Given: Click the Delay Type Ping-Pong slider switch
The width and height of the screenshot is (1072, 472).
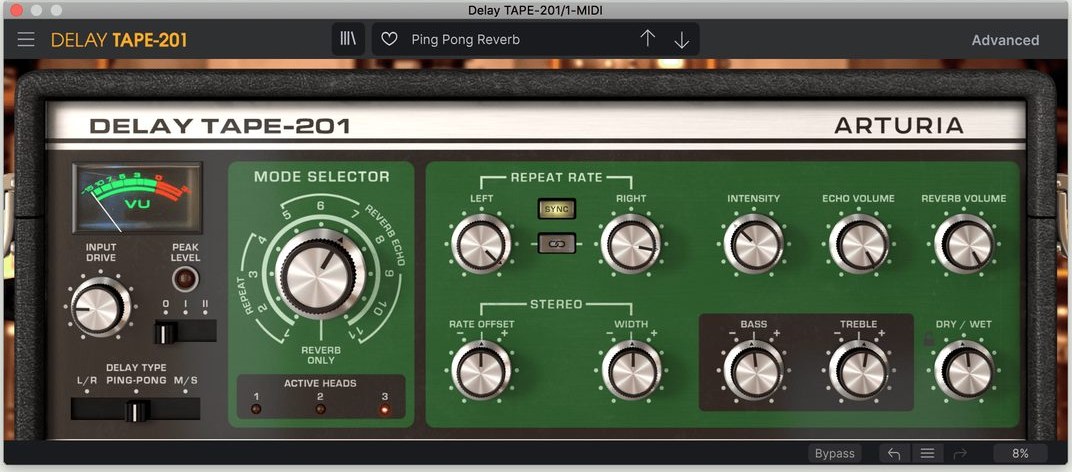Looking at the screenshot, I should pos(136,409).
